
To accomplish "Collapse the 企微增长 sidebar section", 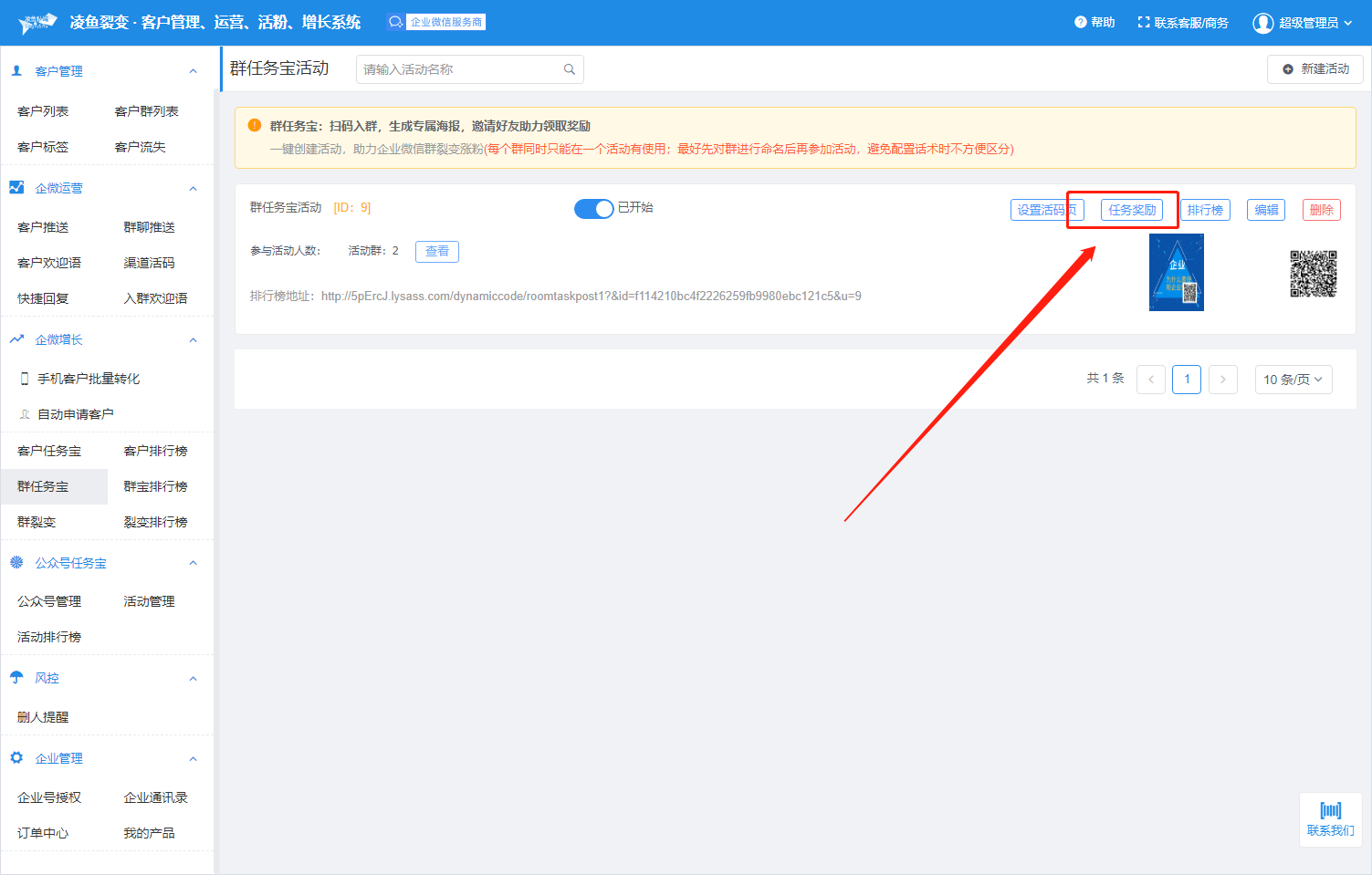I will (193, 340).
